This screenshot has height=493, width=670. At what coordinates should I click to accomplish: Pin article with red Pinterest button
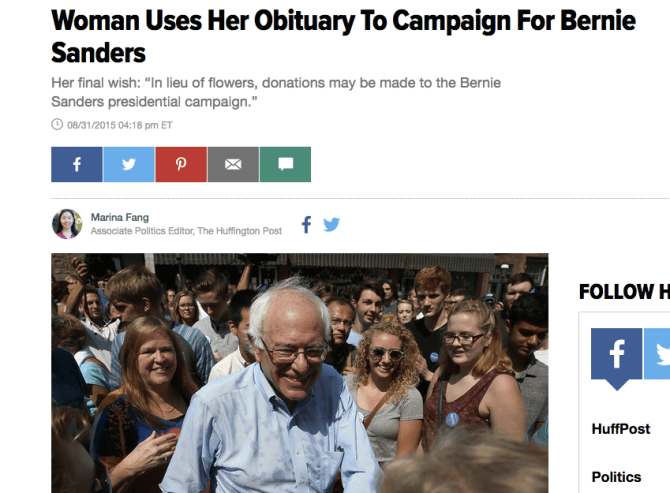(181, 165)
